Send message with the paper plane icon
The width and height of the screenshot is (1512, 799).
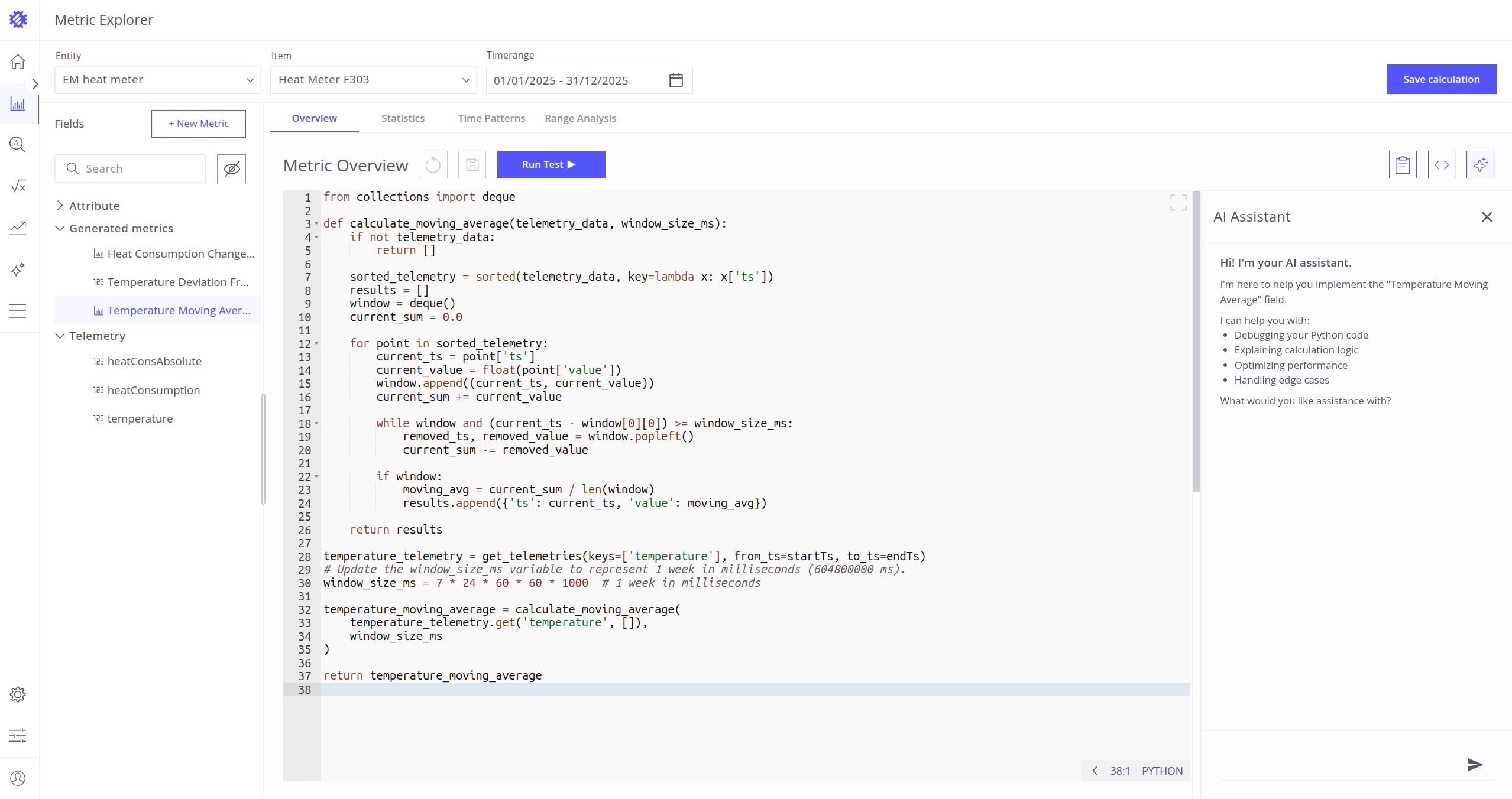click(x=1475, y=765)
